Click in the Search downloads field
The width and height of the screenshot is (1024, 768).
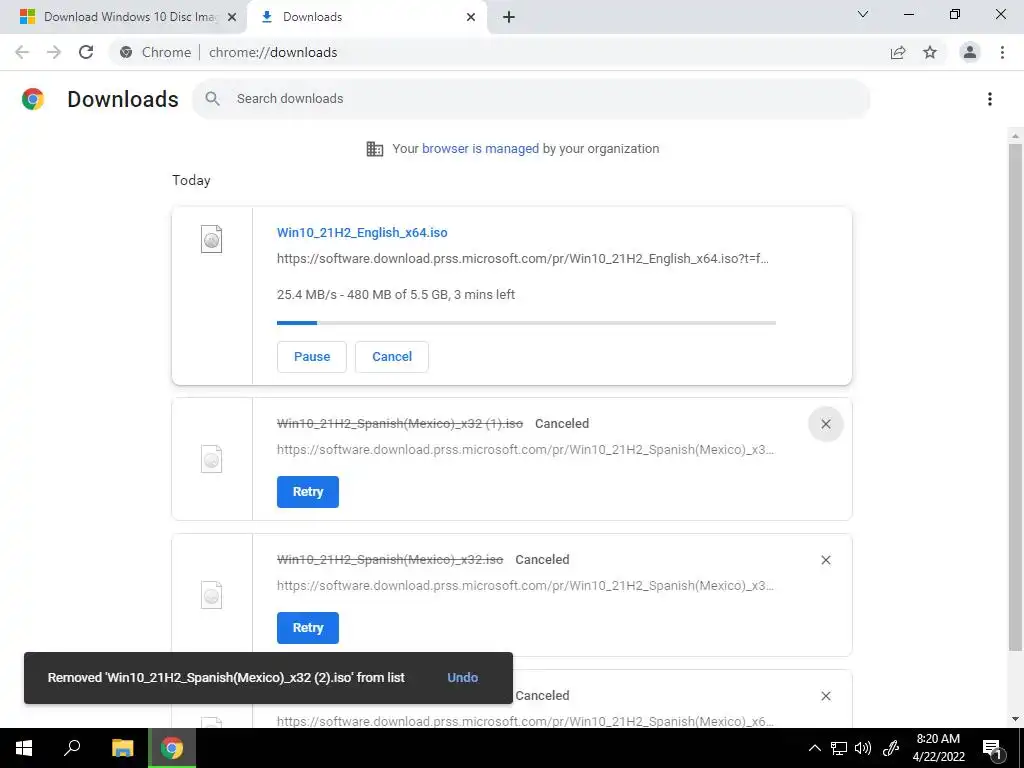point(531,99)
